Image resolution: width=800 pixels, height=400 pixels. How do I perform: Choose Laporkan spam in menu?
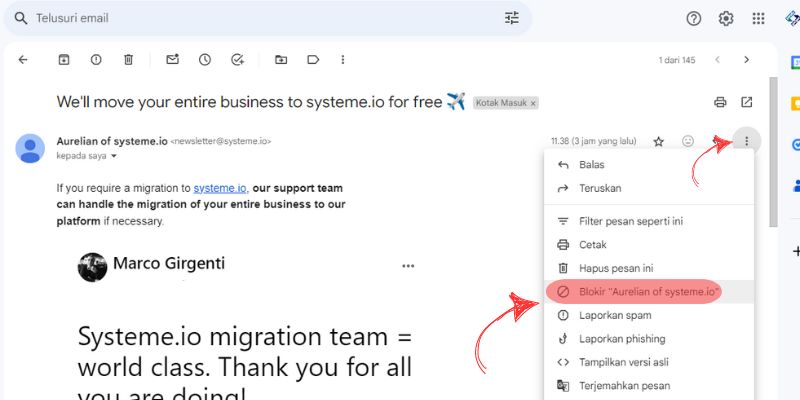[x=649, y=315]
